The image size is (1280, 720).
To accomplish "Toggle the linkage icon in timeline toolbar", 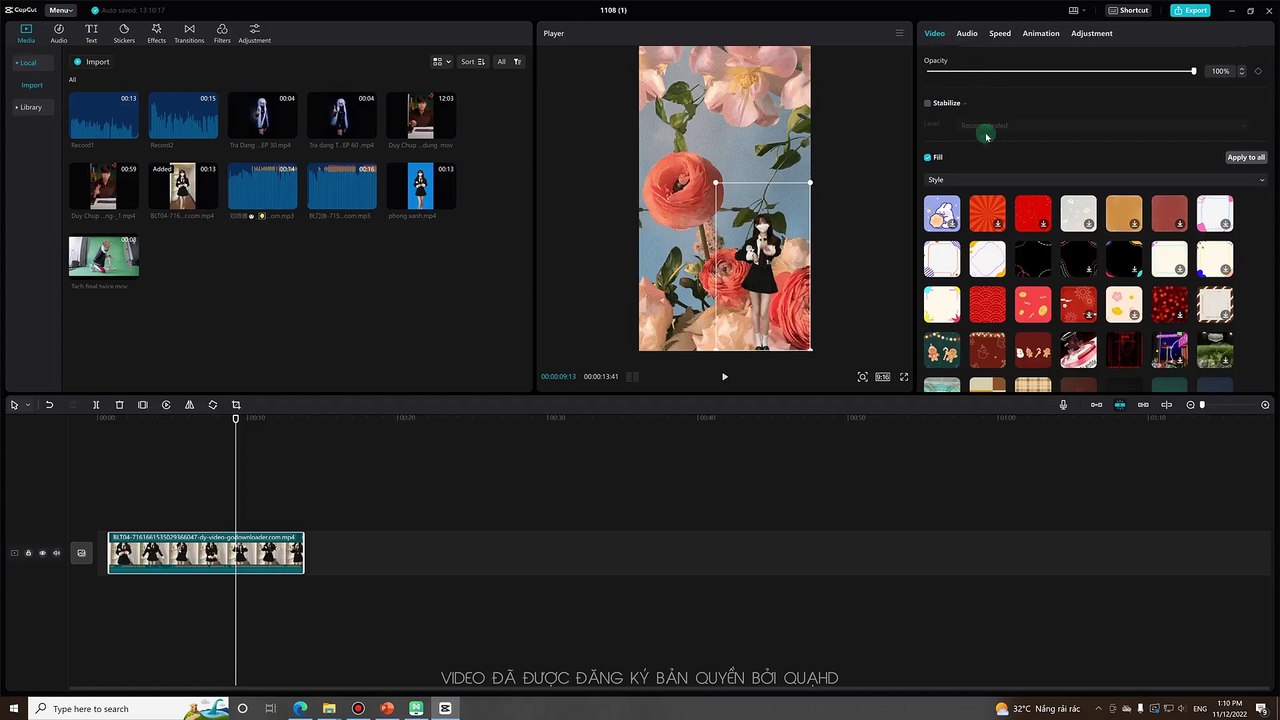I will pyautogui.click(x=1143, y=405).
